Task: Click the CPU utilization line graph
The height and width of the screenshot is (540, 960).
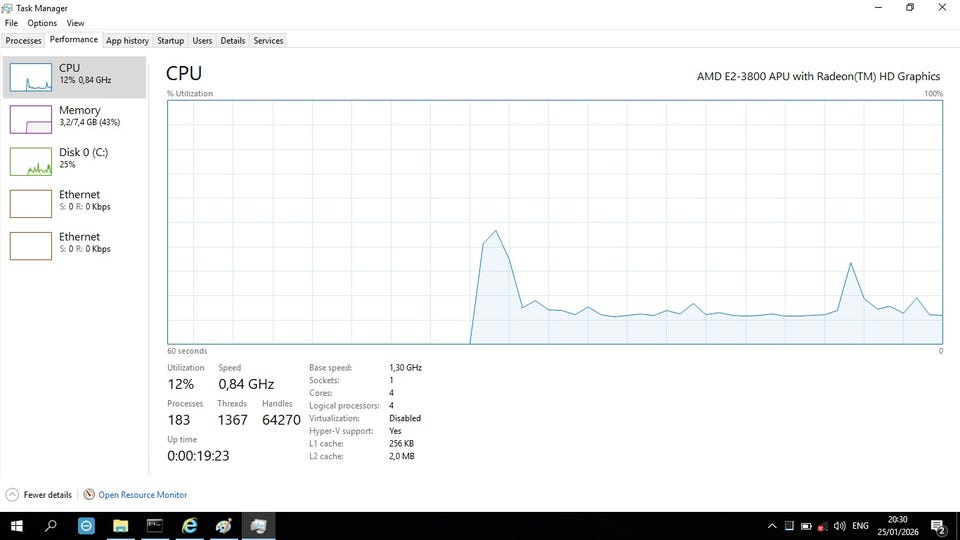Action: pos(555,222)
